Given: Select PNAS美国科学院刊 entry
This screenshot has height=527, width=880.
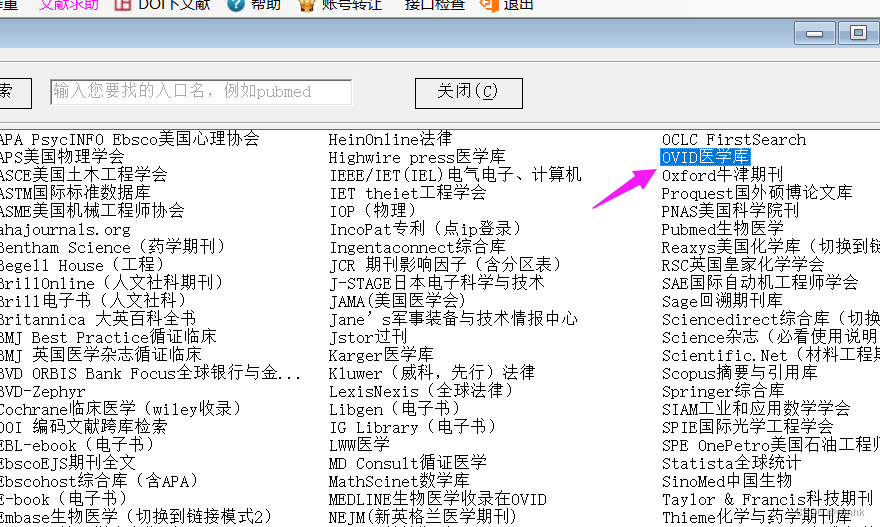Looking at the screenshot, I should 730,211.
